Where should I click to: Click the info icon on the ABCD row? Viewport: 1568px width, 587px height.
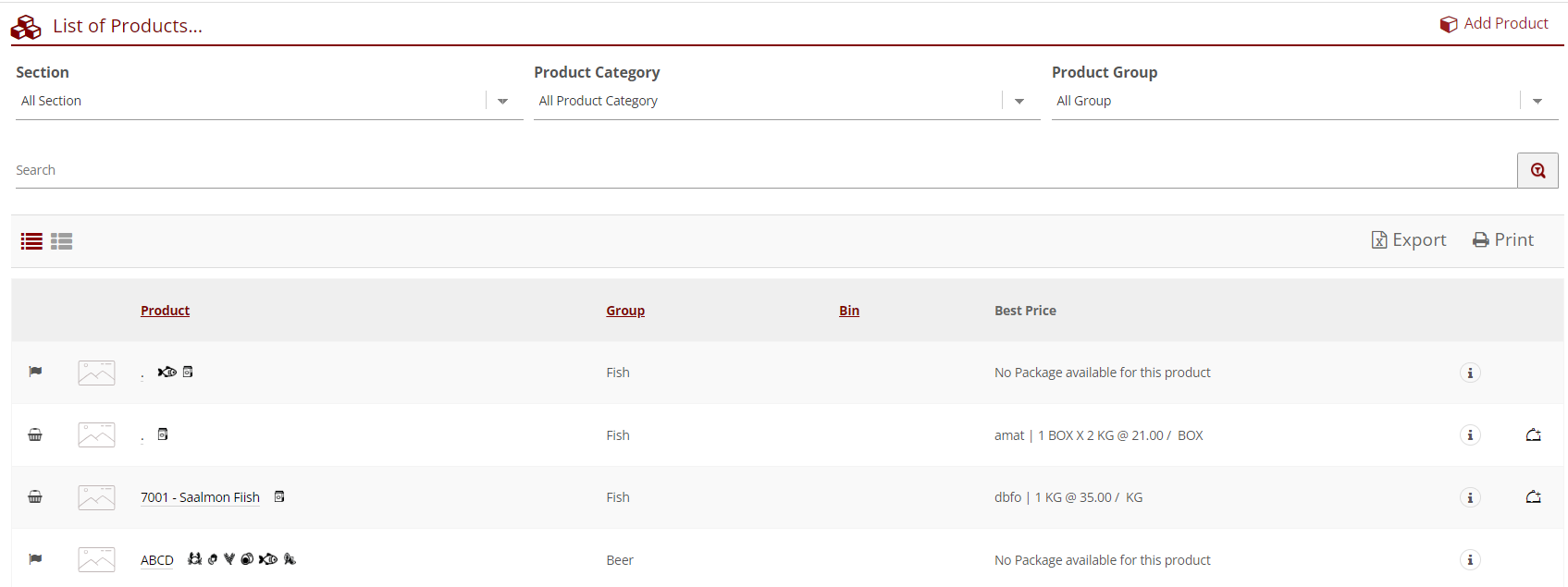1470,560
